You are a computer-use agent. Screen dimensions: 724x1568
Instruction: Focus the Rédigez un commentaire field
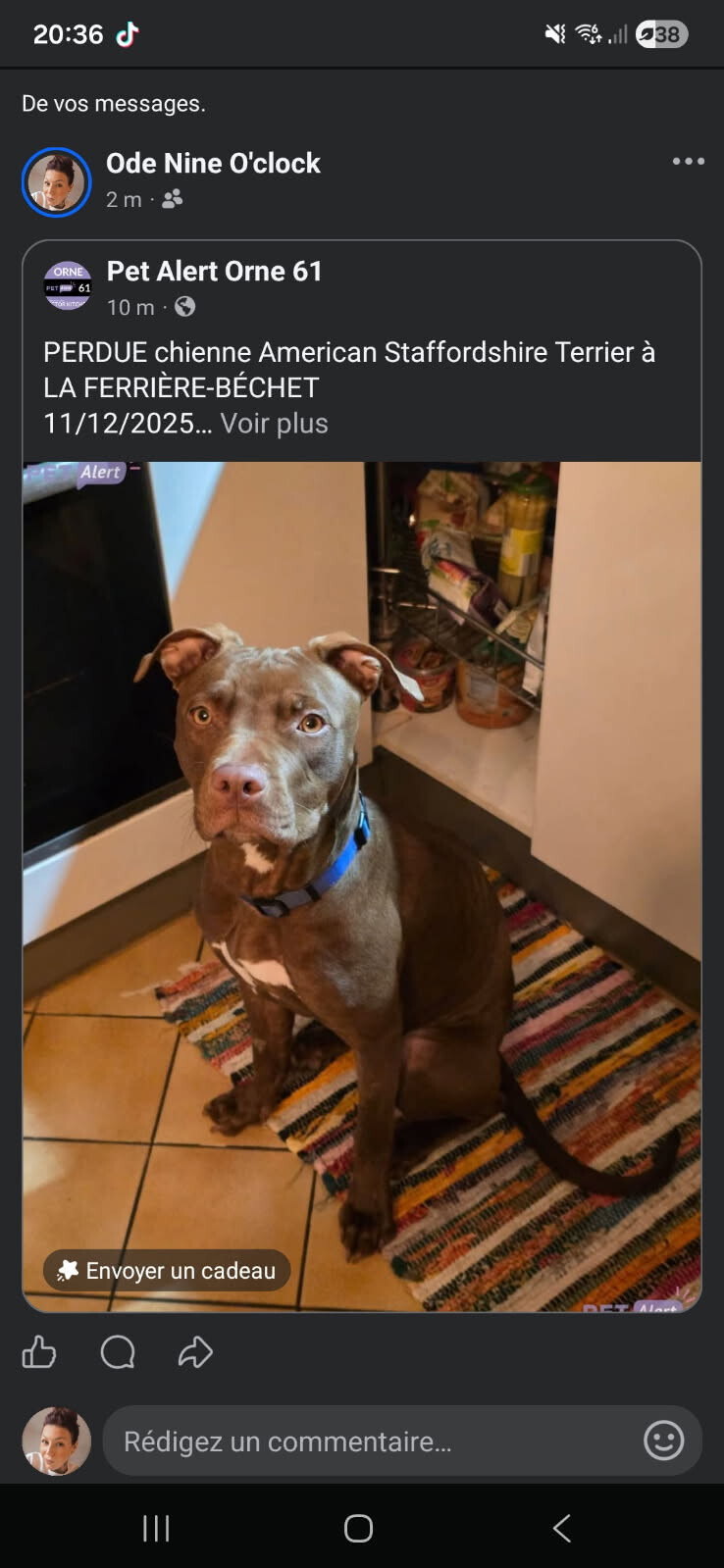(x=402, y=1441)
